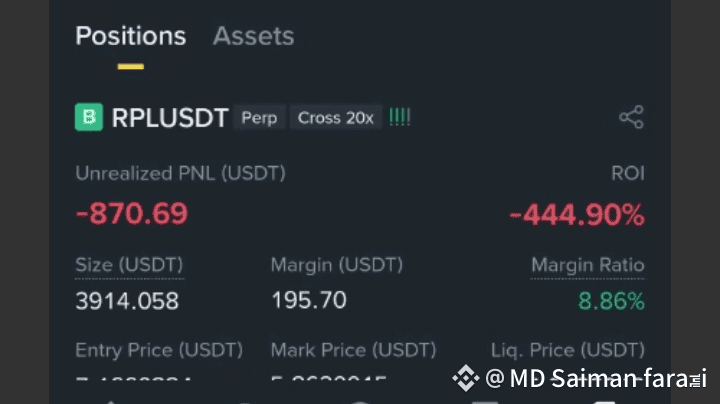Switch to the Assets tab
Screen dimensions: 720x404
click(x=253, y=36)
